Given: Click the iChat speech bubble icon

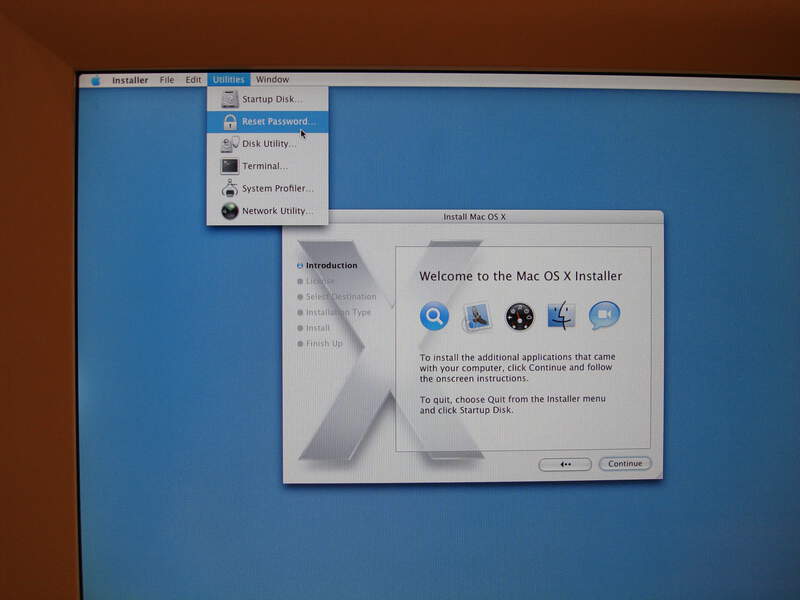Looking at the screenshot, I should tap(605, 316).
